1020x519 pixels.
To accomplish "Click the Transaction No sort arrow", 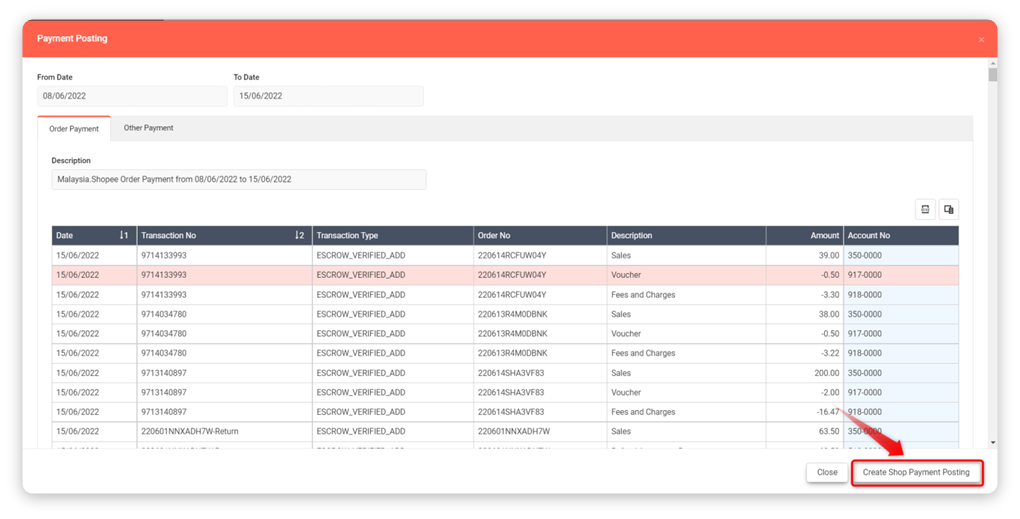I will (x=299, y=236).
